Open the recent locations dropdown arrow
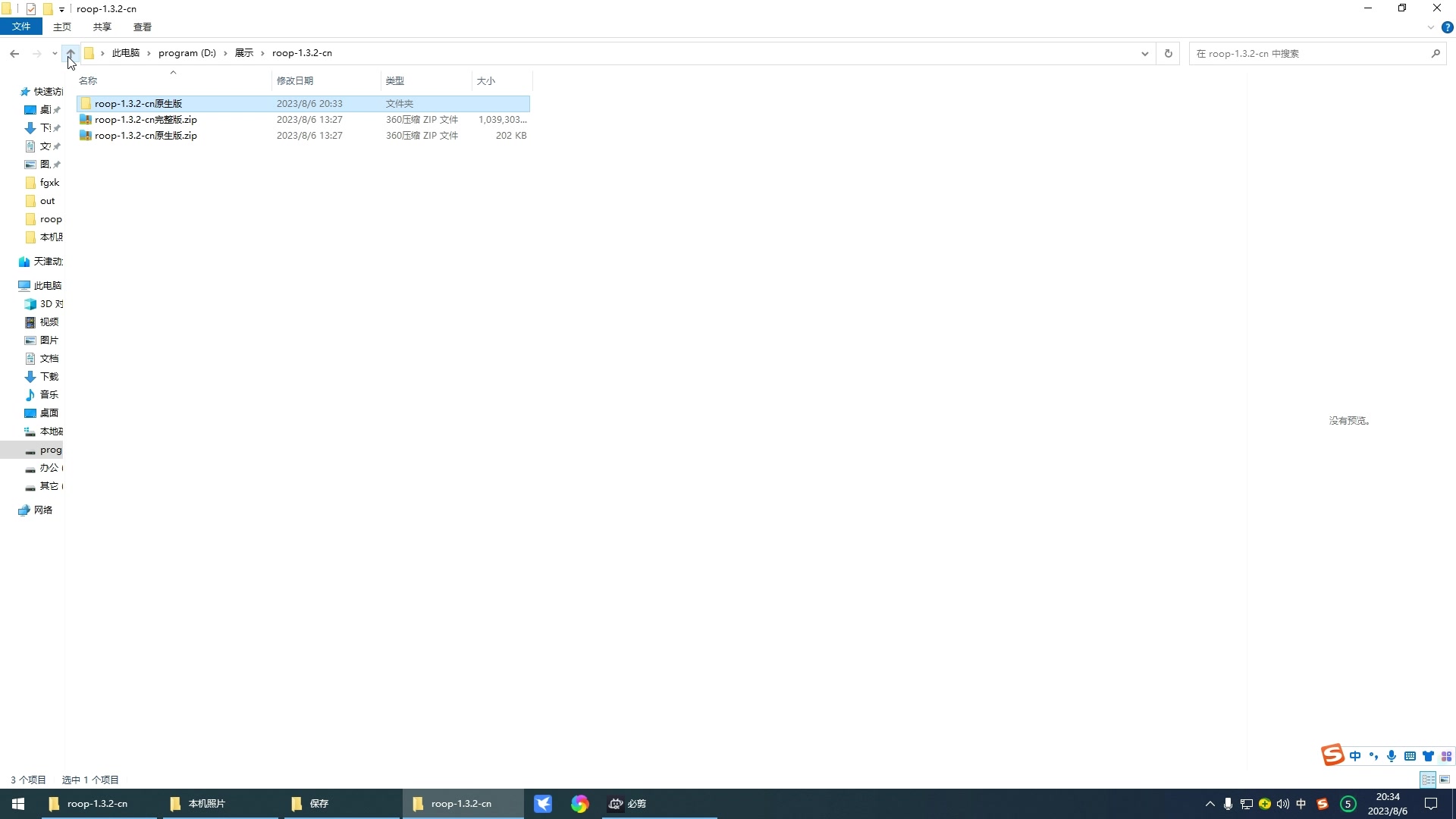This screenshot has width=1456, height=819. pyautogui.click(x=55, y=54)
